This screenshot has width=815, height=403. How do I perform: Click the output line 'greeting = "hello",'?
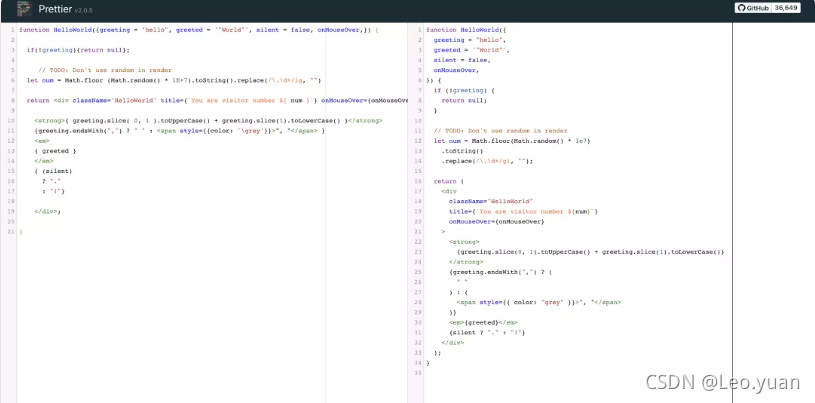tap(470, 40)
